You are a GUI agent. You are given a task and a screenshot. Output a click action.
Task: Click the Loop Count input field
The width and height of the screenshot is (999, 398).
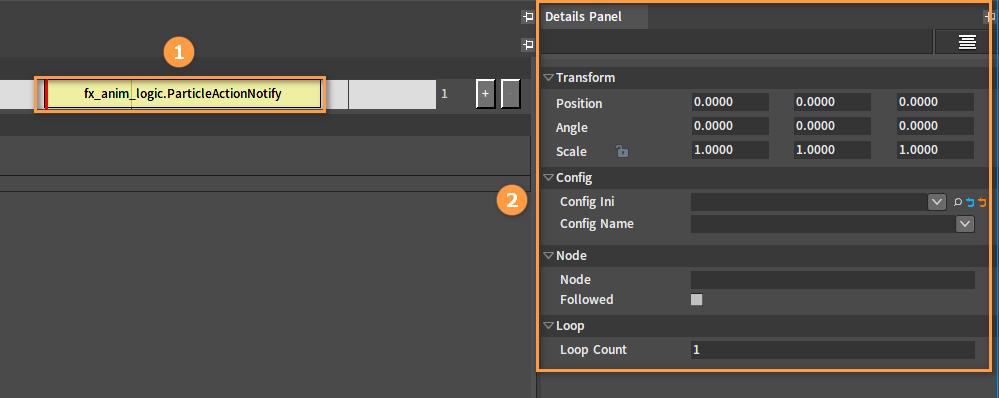(833, 350)
